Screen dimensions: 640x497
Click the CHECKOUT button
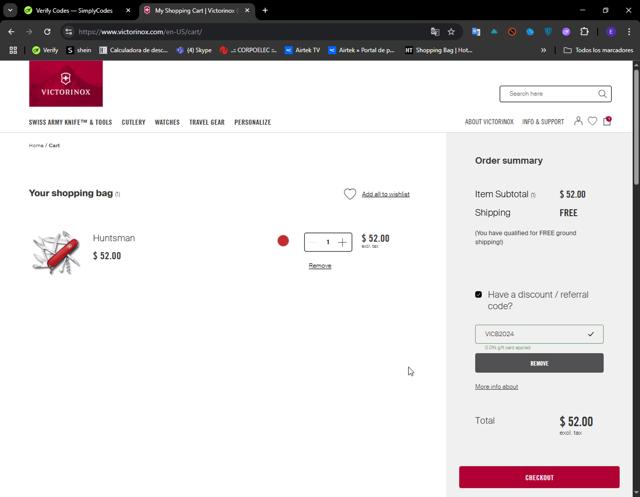(539, 477)
